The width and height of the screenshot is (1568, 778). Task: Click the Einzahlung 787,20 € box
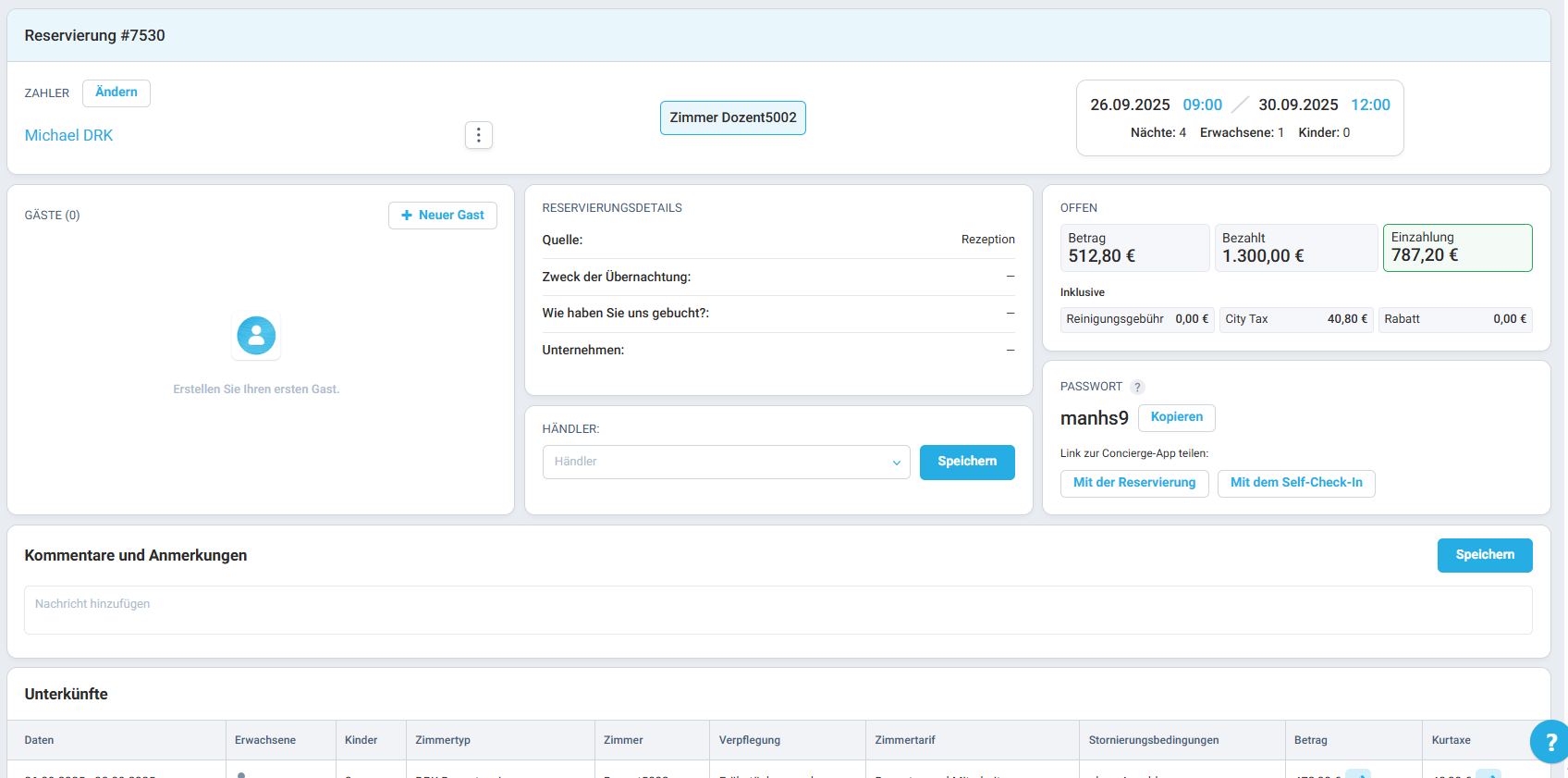pyautogui.click(x=1456, y=248)
